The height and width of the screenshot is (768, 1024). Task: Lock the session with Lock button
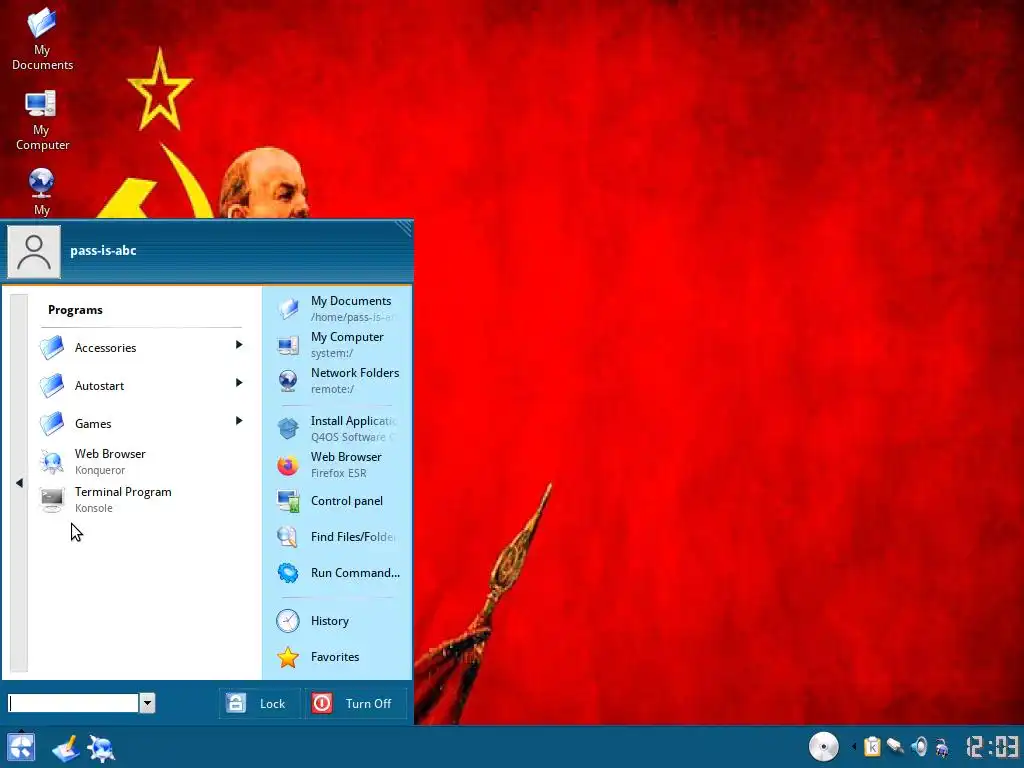coord(259,703)
